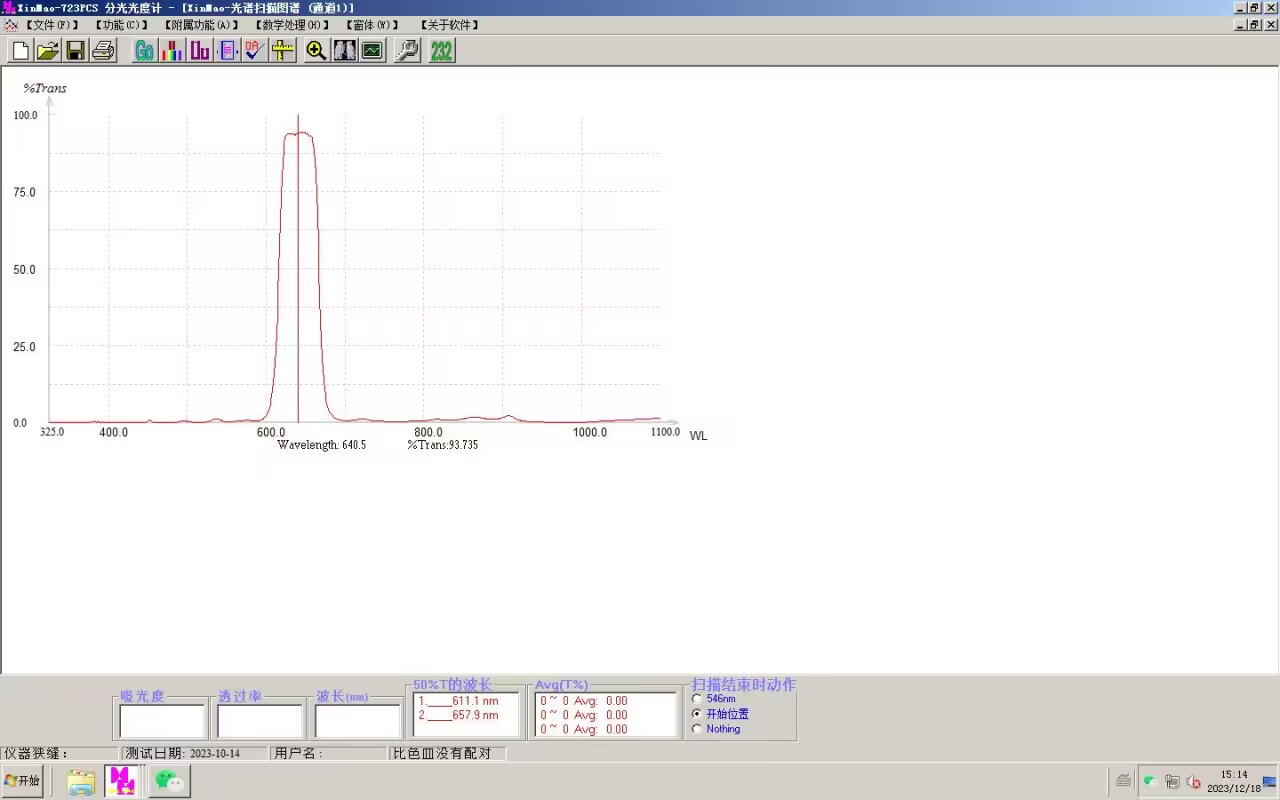
Task: Click the Wavelength: 640.5 readout
Action: point(322,445)
